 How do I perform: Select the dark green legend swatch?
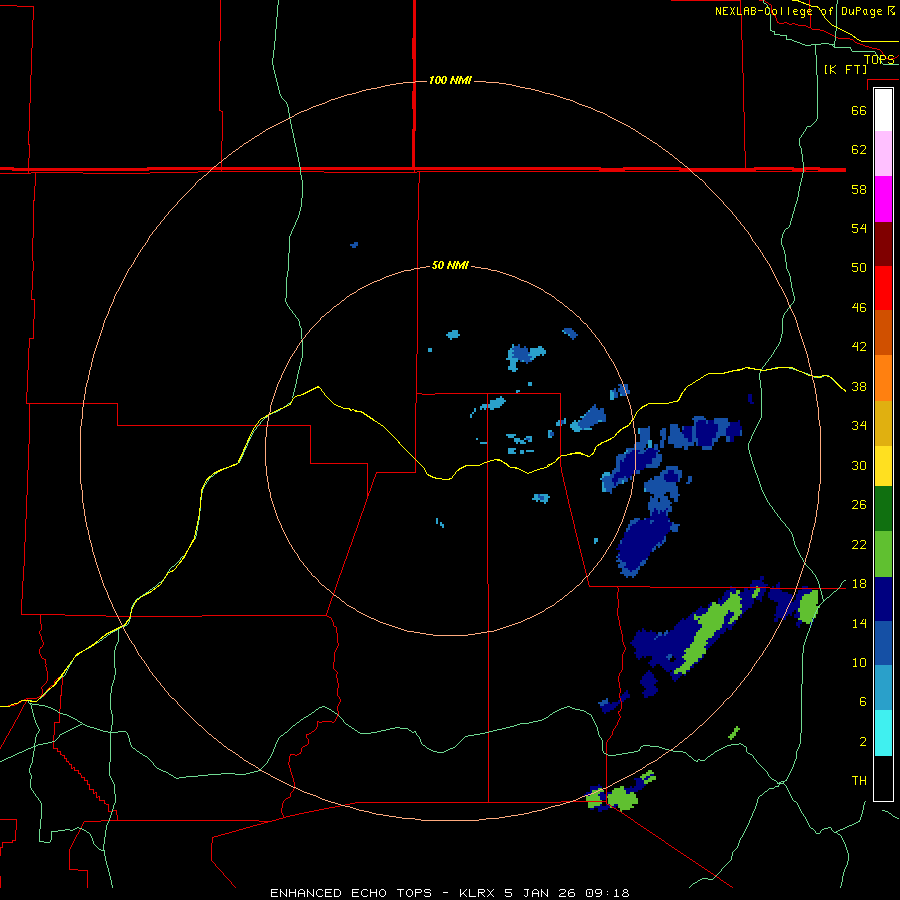click(883, 509)
